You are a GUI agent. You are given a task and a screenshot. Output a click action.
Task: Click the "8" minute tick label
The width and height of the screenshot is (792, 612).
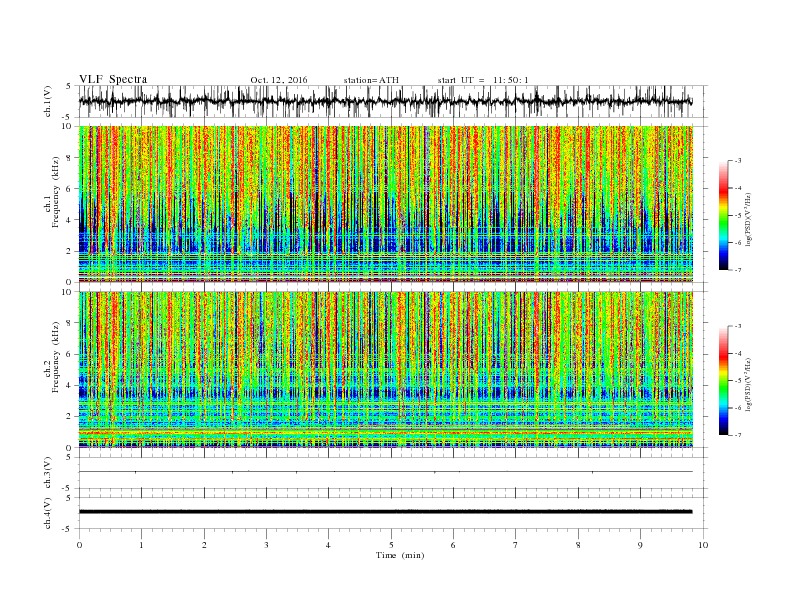click(578, 545)
